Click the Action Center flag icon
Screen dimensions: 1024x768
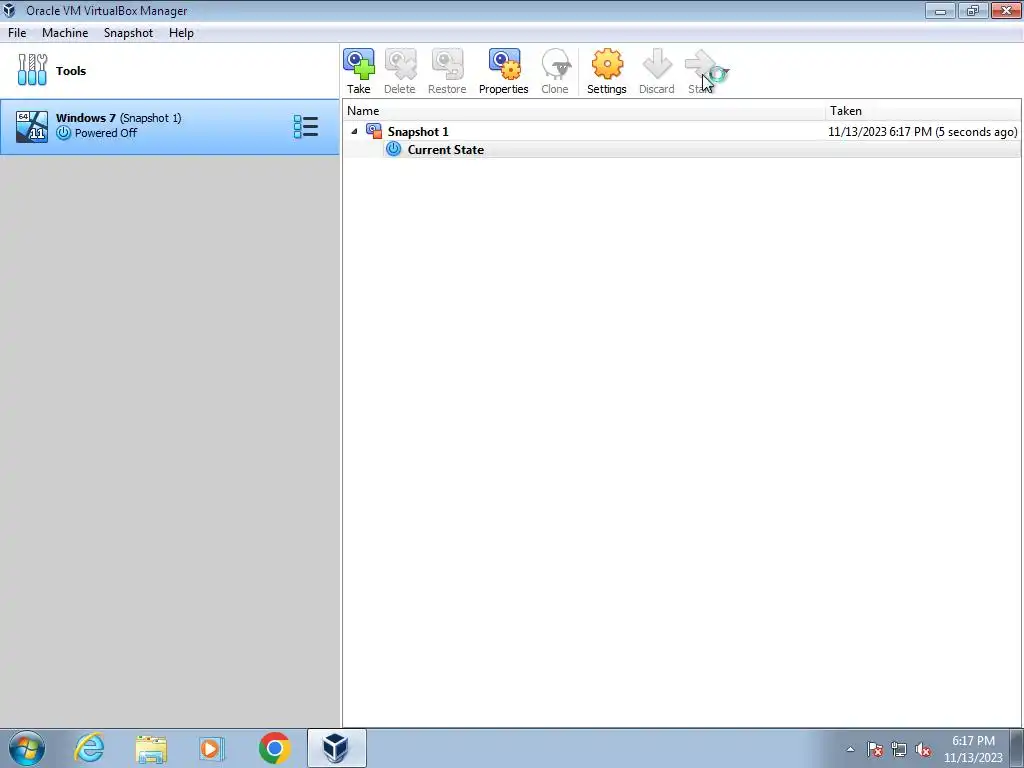(x=875, y=749)
